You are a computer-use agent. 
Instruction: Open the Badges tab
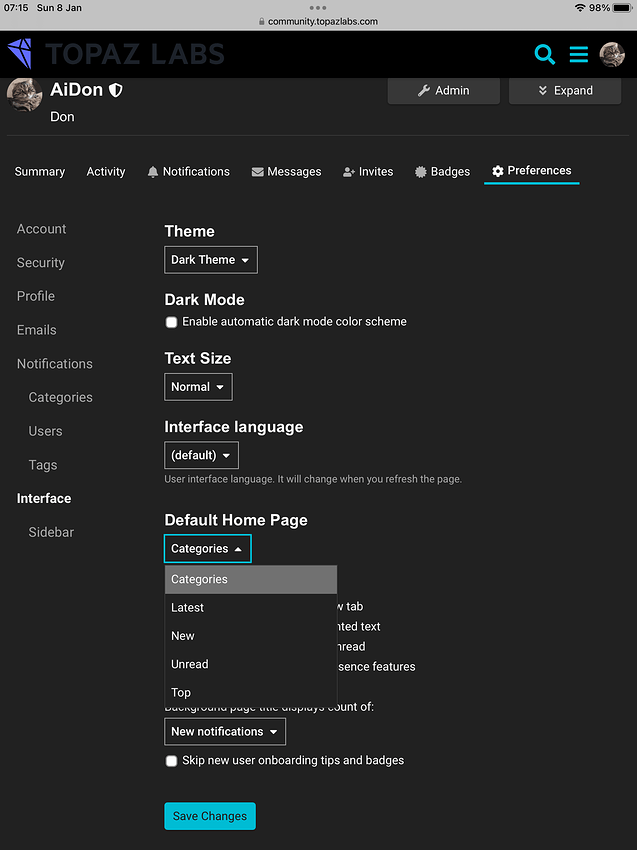pyautogui.click(x=442, y=172)
